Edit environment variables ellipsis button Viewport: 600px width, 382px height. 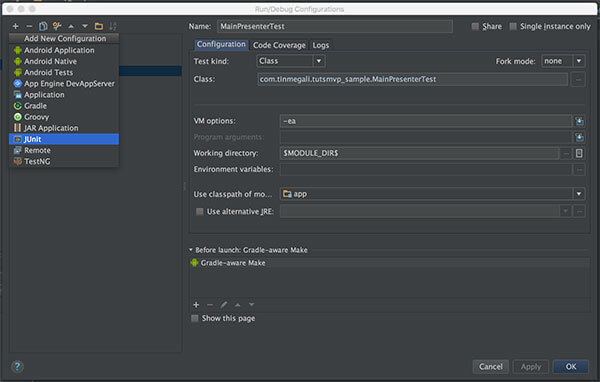click(579, 170)
